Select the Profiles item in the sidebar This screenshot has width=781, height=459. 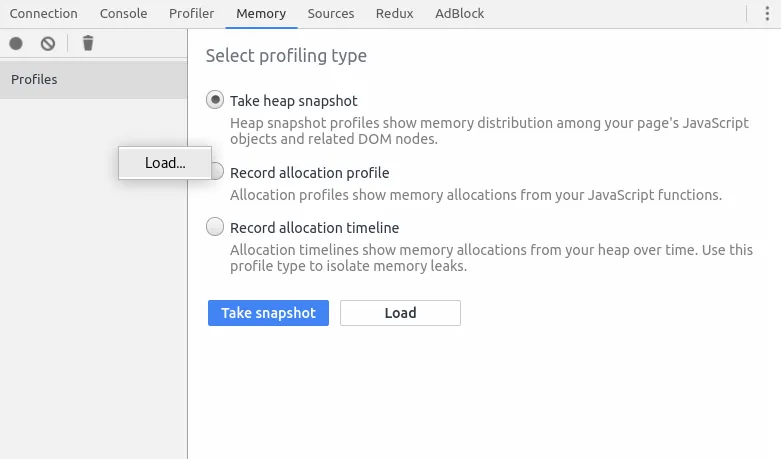pyautogui.click(x=34, y=79)
